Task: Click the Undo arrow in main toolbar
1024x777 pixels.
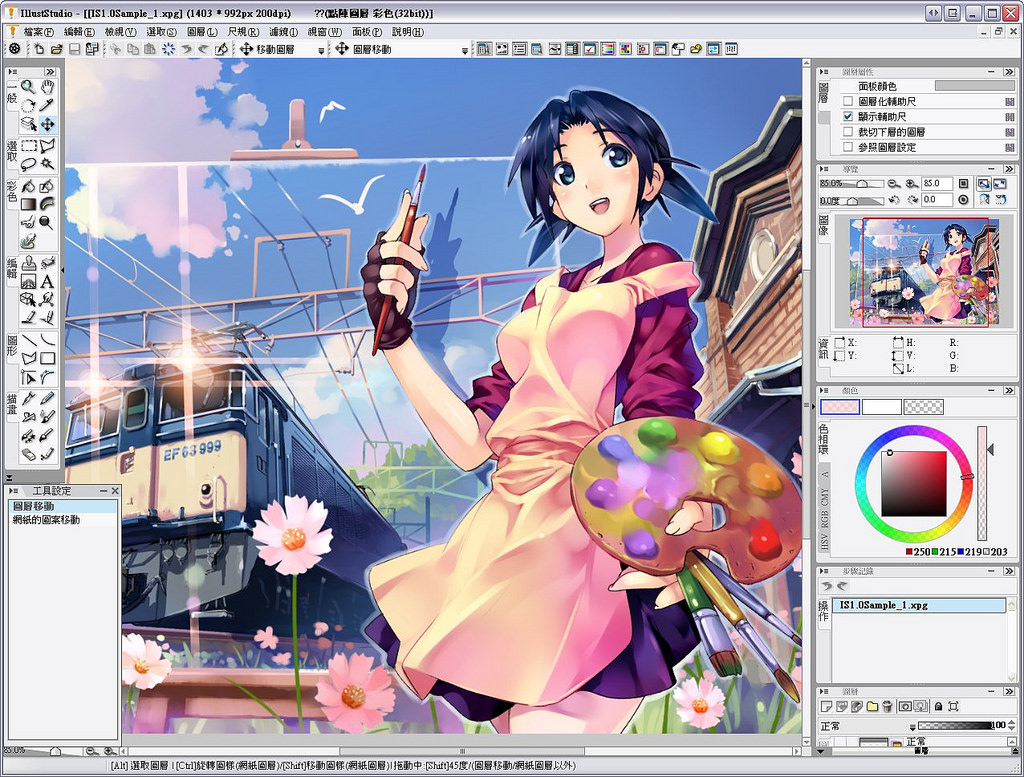Action: click(x=187, y=49)
